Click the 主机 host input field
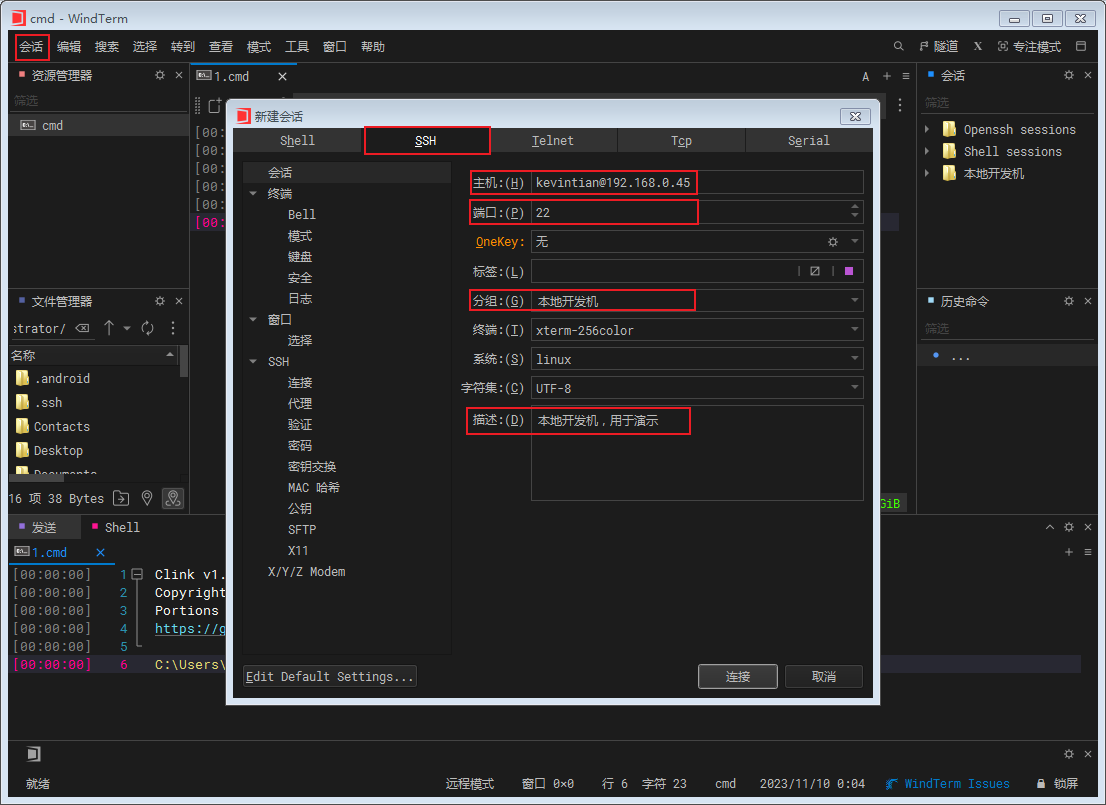The width and height of the screenshot is (1106, 805). [696, 183]
